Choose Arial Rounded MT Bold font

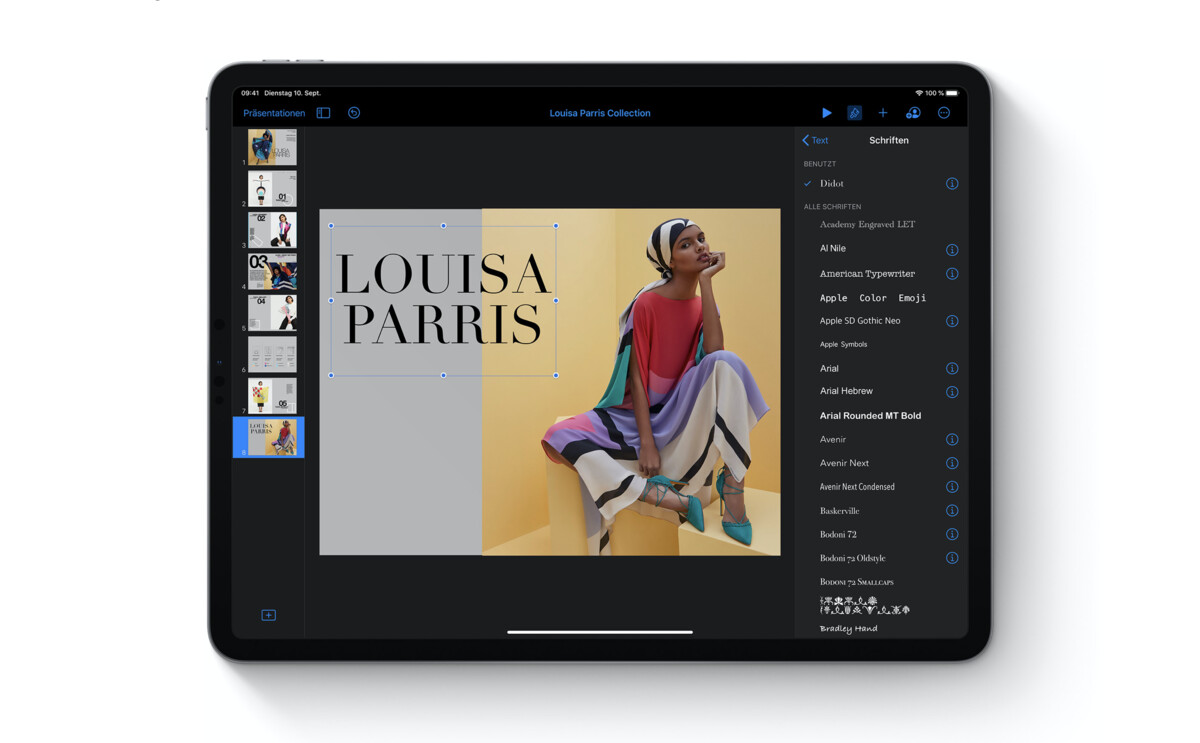point(870,416)
